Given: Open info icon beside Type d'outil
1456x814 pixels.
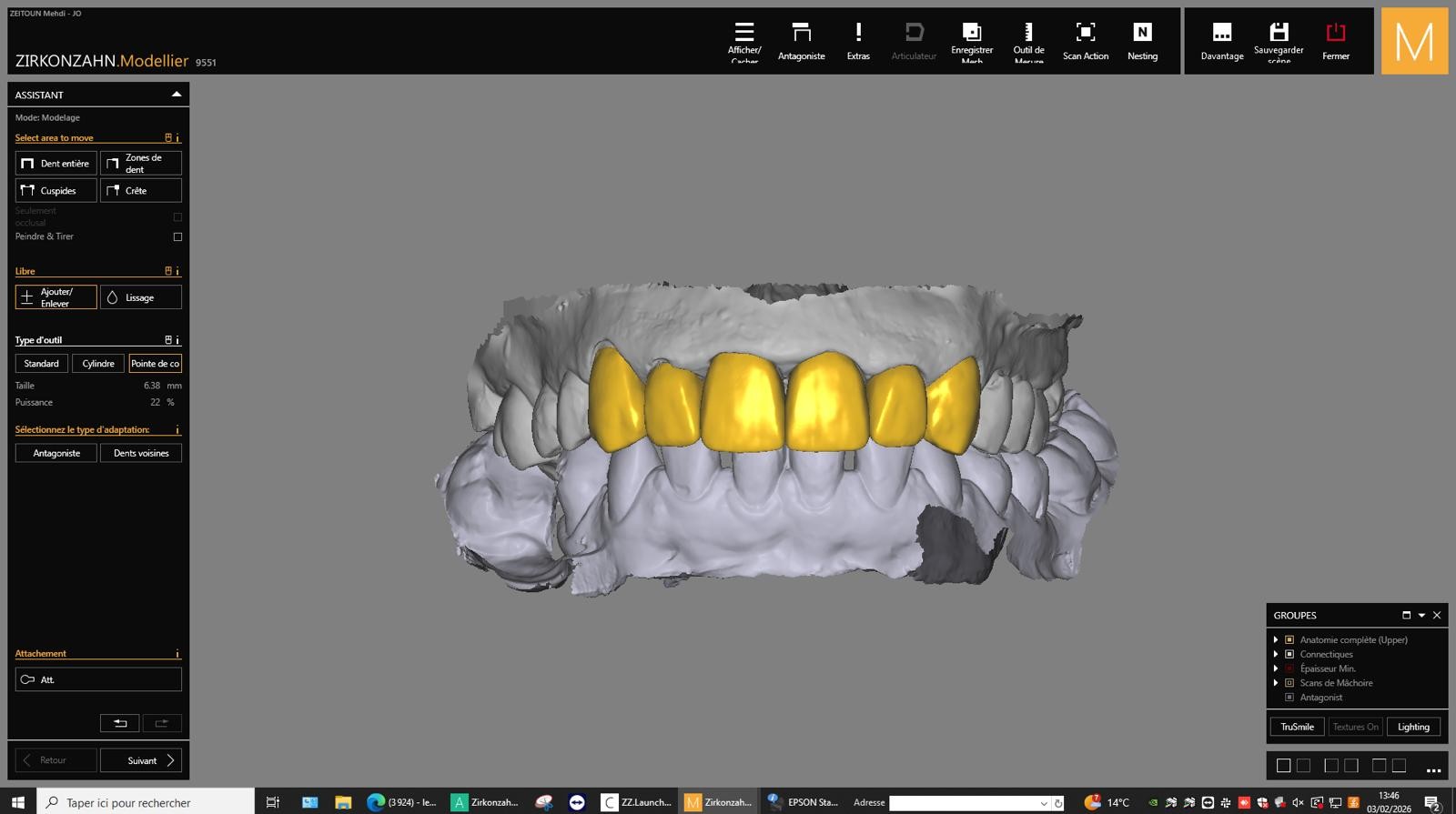Looking at the screenshot, I should pos(177,340).
